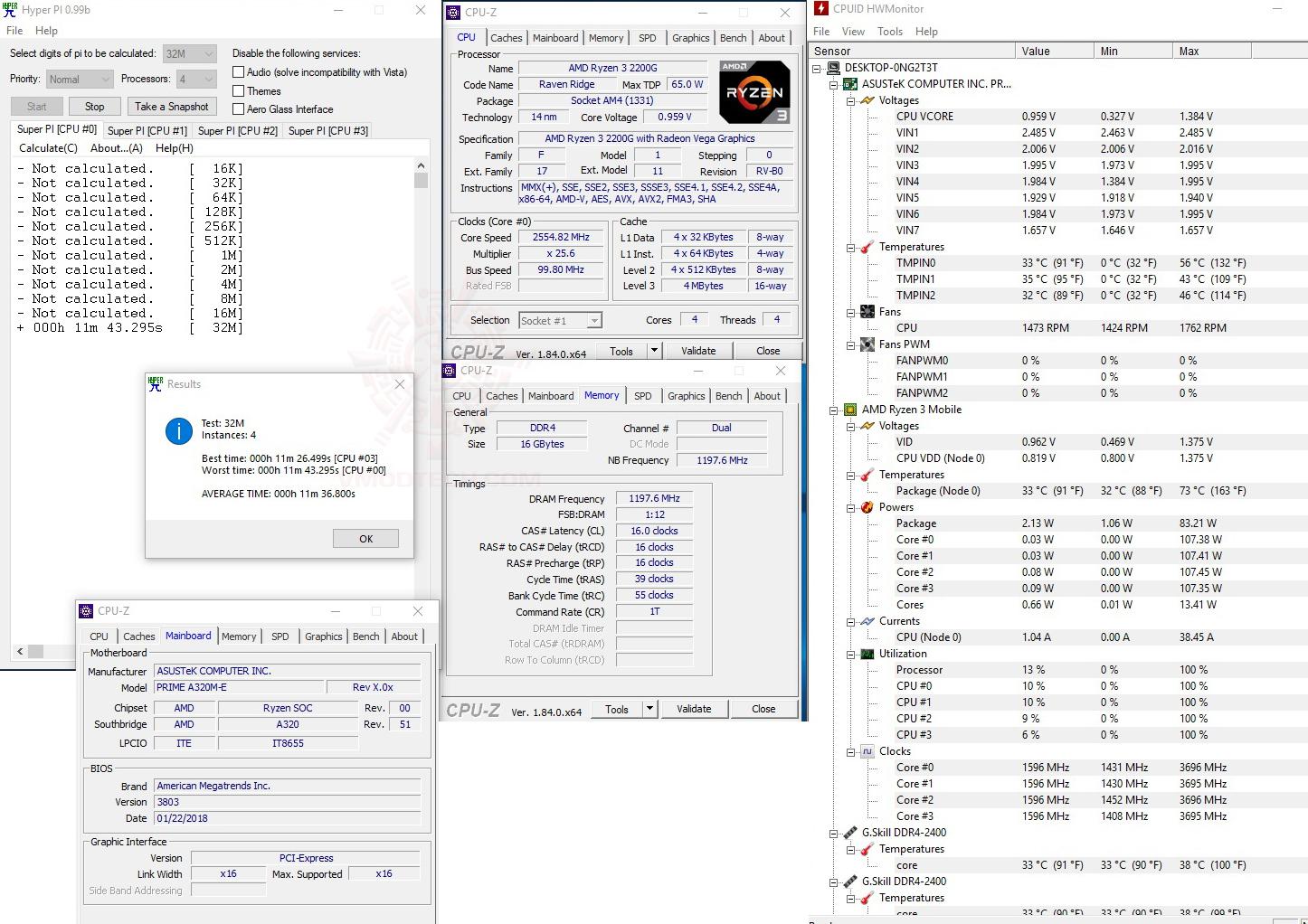Click the info icon in the Results dialog

pyautogui.click(x=178, y=431)
